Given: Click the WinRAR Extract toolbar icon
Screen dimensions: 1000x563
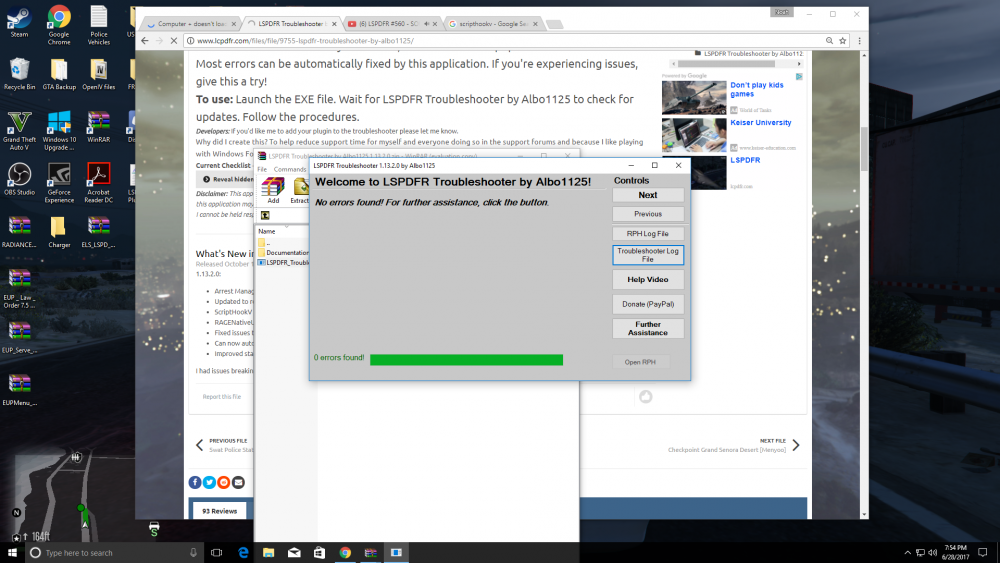Looking at the screenshot, I should tap(300, 191).
